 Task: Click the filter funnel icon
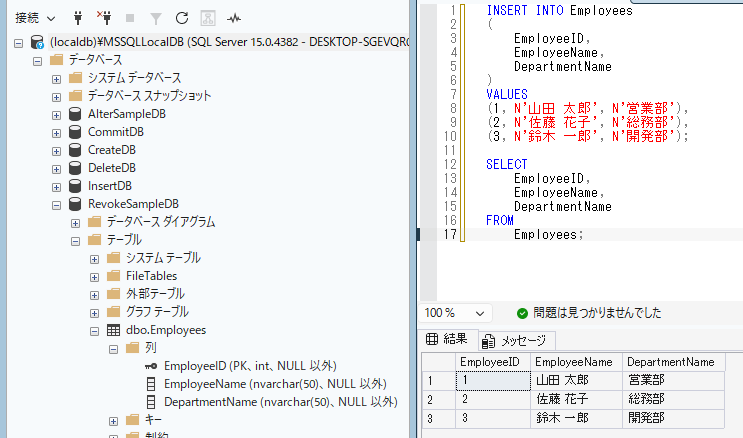click(156, 18)
